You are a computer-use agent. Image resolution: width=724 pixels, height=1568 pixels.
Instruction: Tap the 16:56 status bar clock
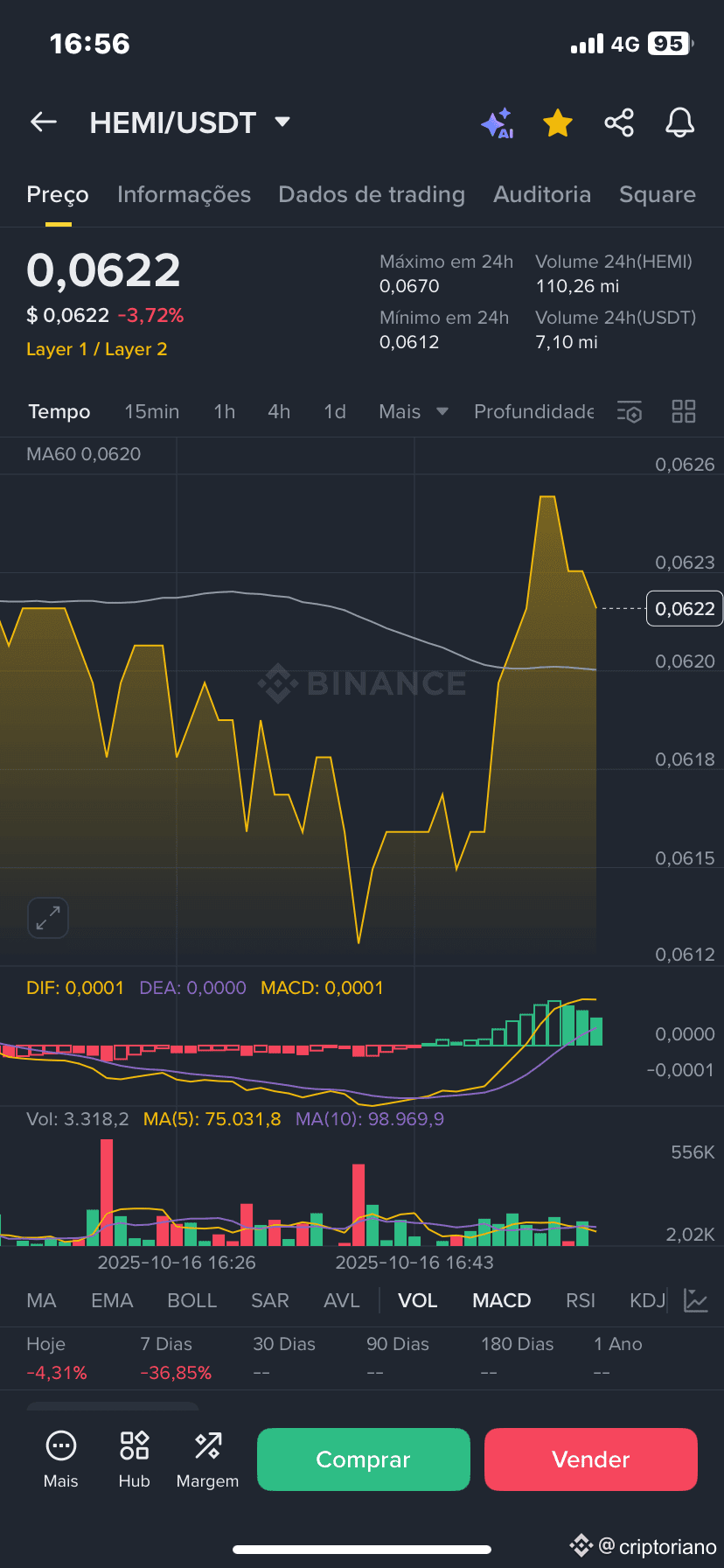coord(90,44)
